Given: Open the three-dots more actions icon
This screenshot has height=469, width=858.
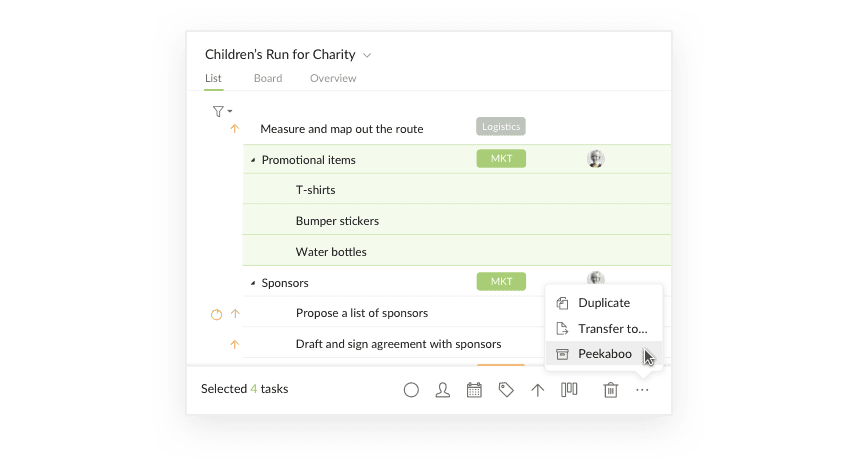Looking at the screenshot, I should point(642,390).
